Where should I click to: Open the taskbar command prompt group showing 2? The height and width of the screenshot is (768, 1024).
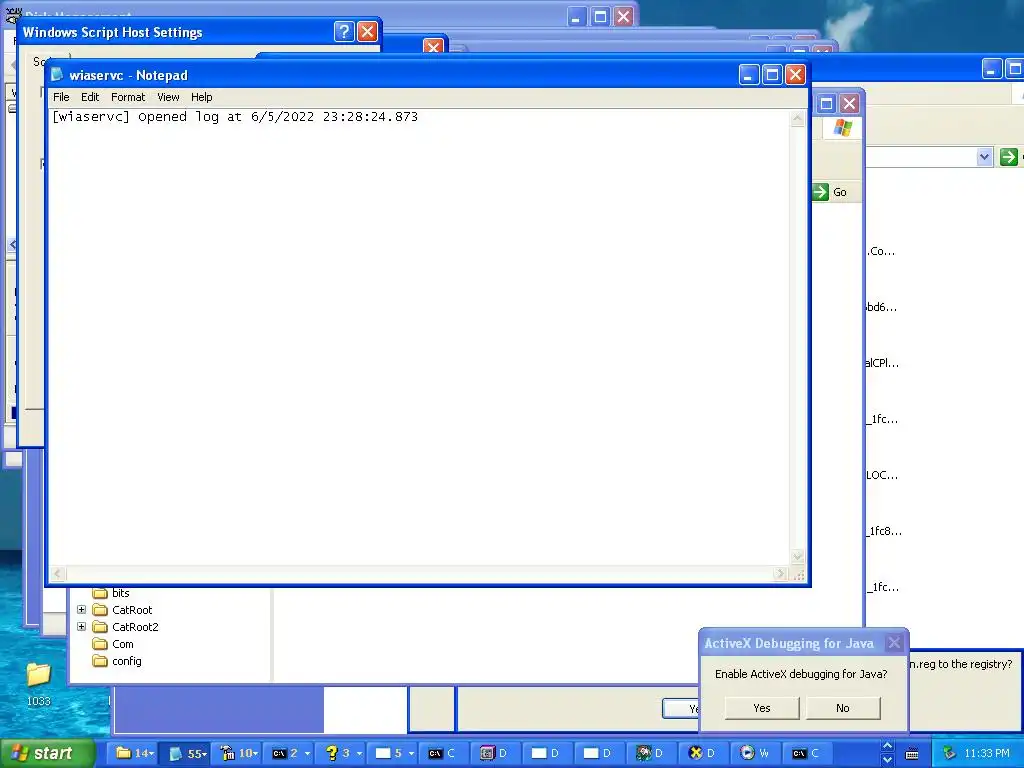[291, 754]
